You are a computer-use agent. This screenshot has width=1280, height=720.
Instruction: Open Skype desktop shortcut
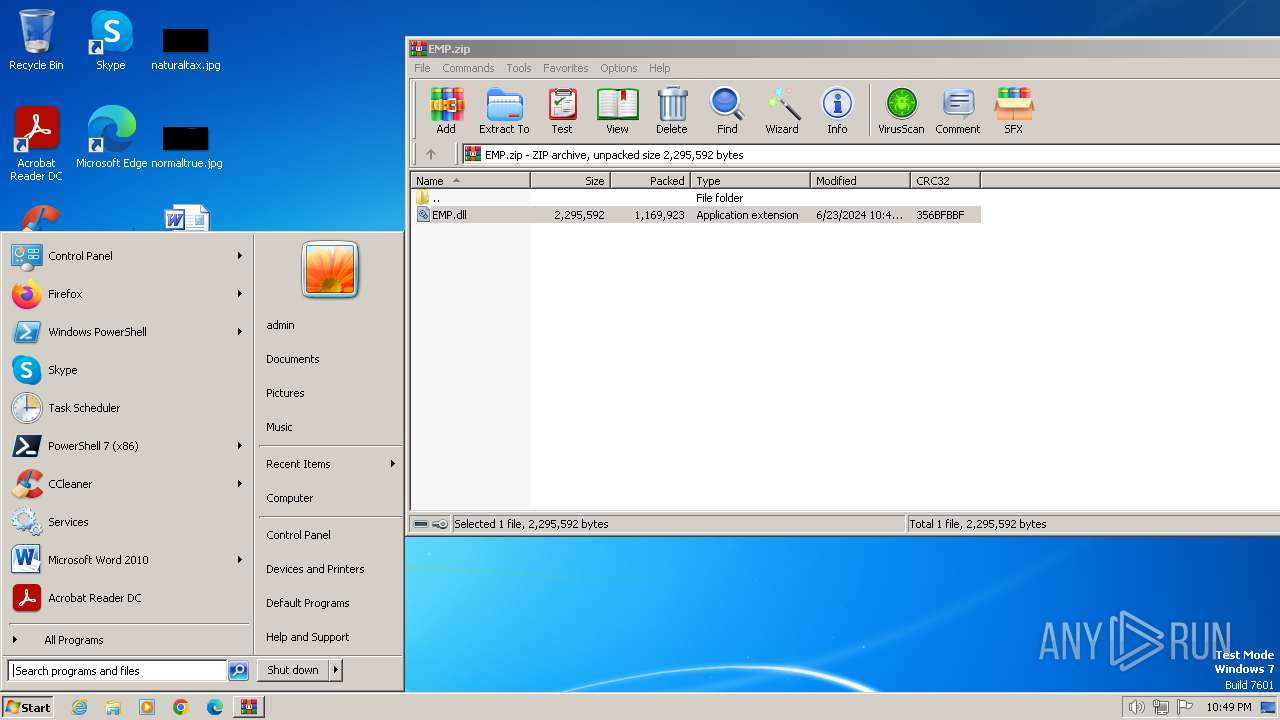tap(110, 40)
